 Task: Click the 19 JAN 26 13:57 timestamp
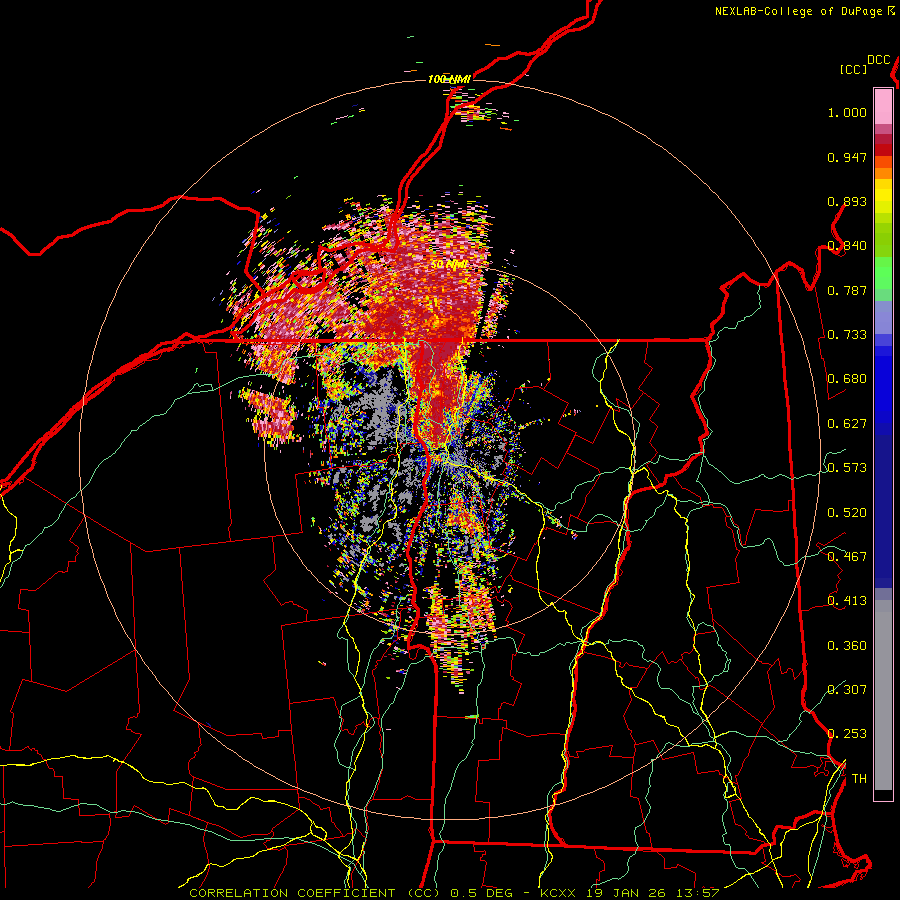pos(653,893)
